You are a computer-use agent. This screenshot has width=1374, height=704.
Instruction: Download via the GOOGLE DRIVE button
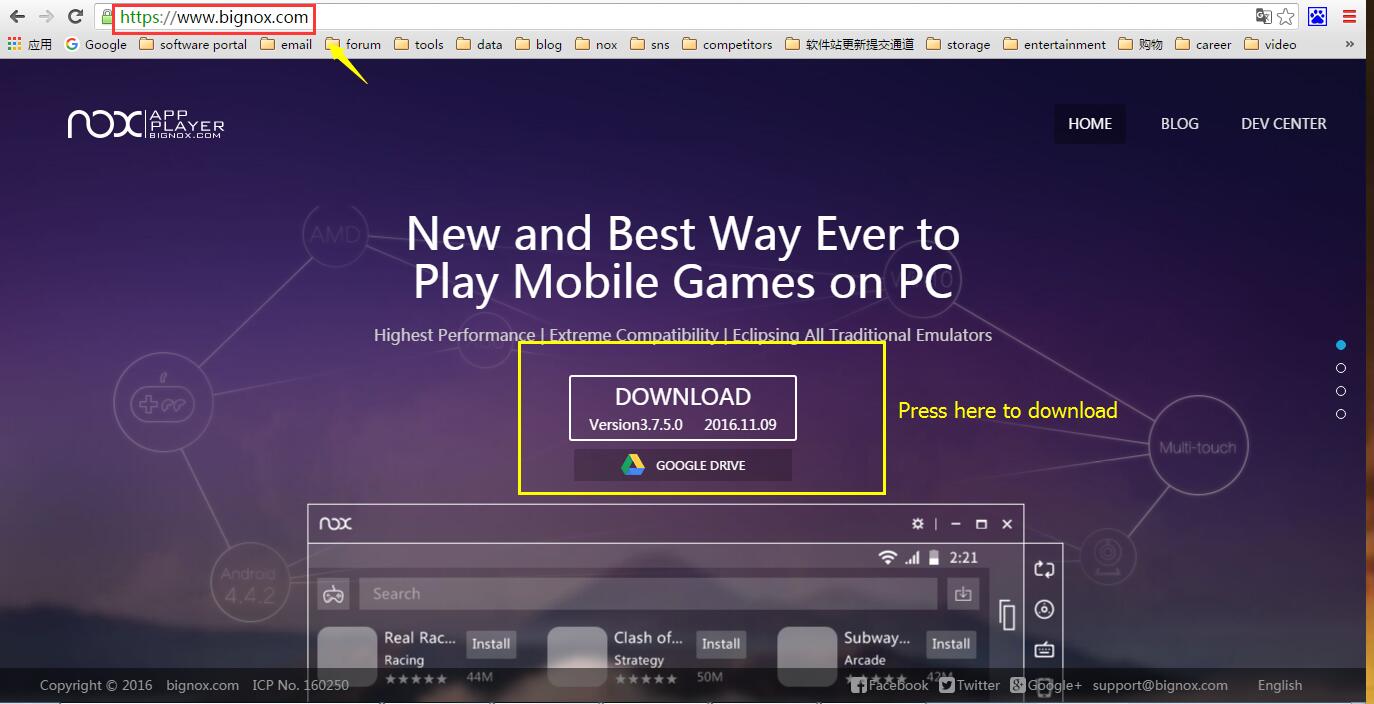point(683,465)
